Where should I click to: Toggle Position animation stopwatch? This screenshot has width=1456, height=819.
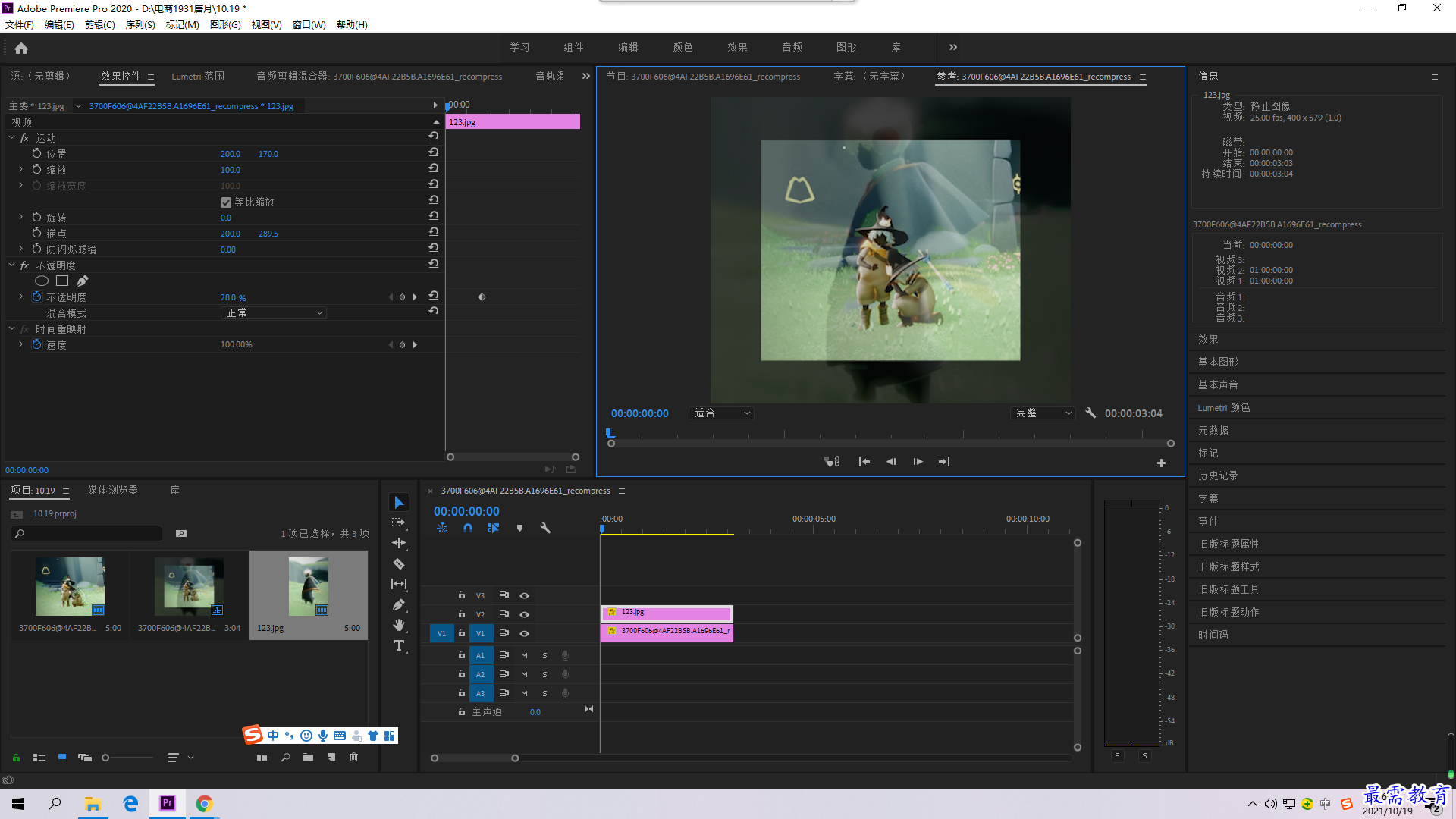point(36,153)
